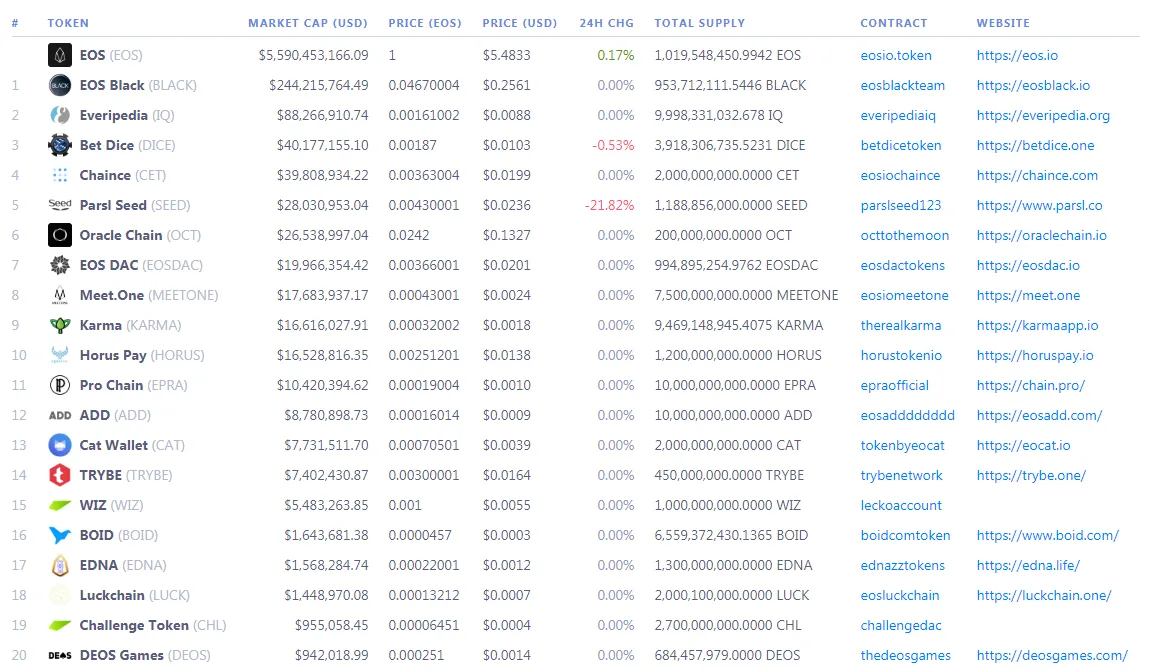Click the DEOS Games logo icon

[59, 655]
